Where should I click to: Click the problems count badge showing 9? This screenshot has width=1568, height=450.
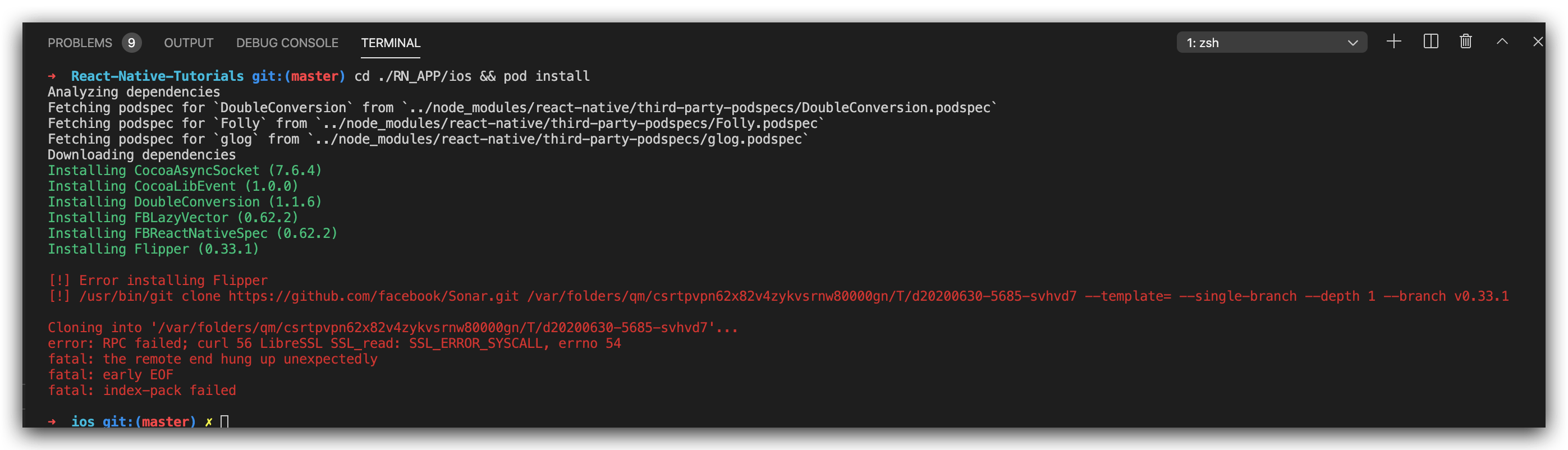(131, 43)
